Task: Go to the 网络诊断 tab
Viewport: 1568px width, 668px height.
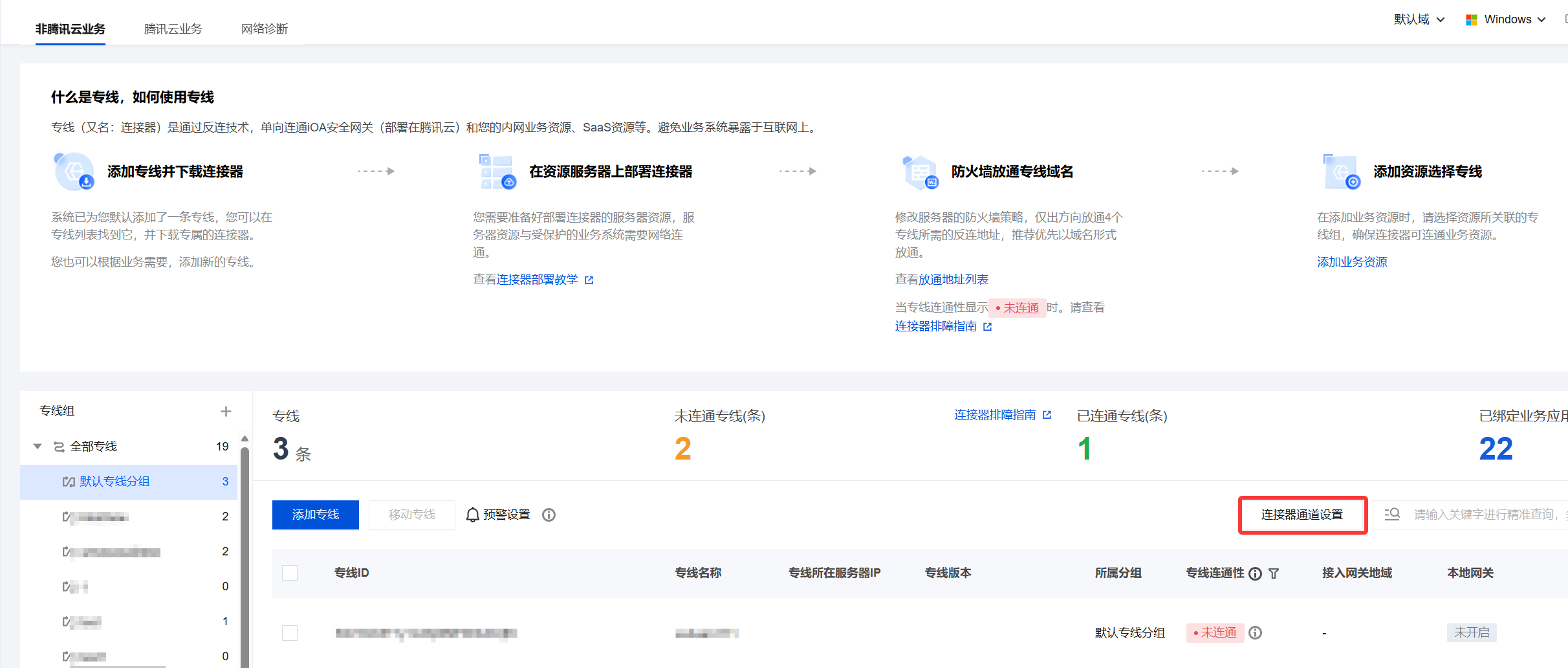Action: click(264, 29)
